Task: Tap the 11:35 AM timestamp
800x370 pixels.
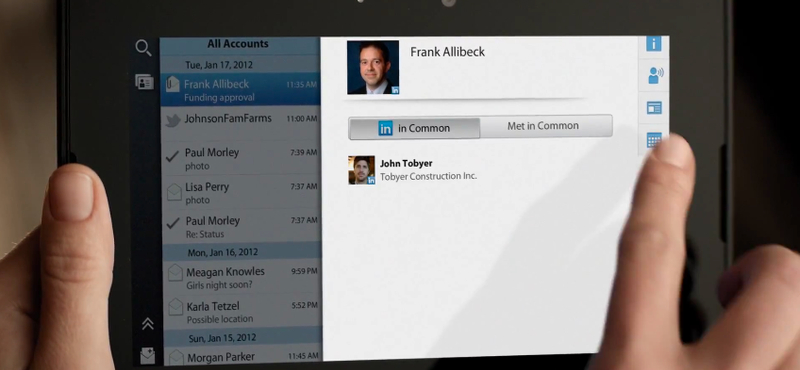Action: (302, 84)
